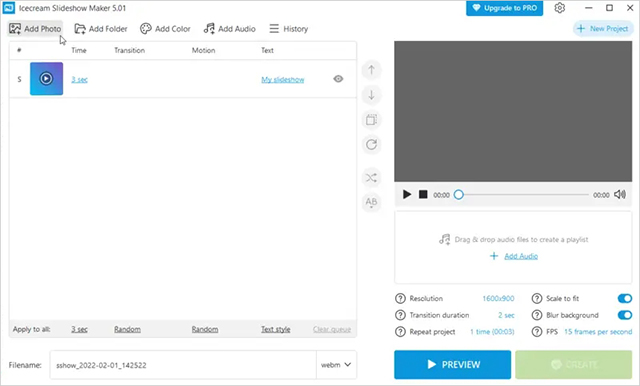Click the blue PREVIEW button
Image resolution: width=640 pixels, height=386 pixels.
[452, 364]
